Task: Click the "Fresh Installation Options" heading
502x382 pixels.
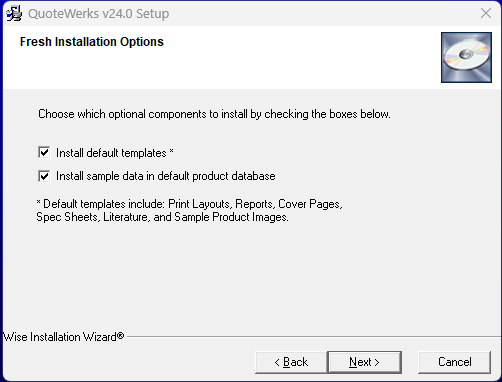Action: [x=92, y=42]
